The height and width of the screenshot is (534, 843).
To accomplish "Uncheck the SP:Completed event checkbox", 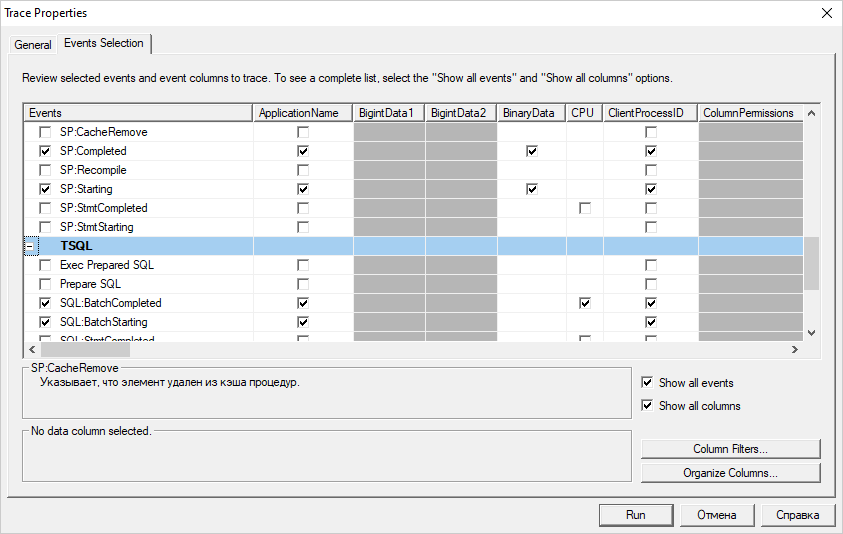I will [45, 151].
